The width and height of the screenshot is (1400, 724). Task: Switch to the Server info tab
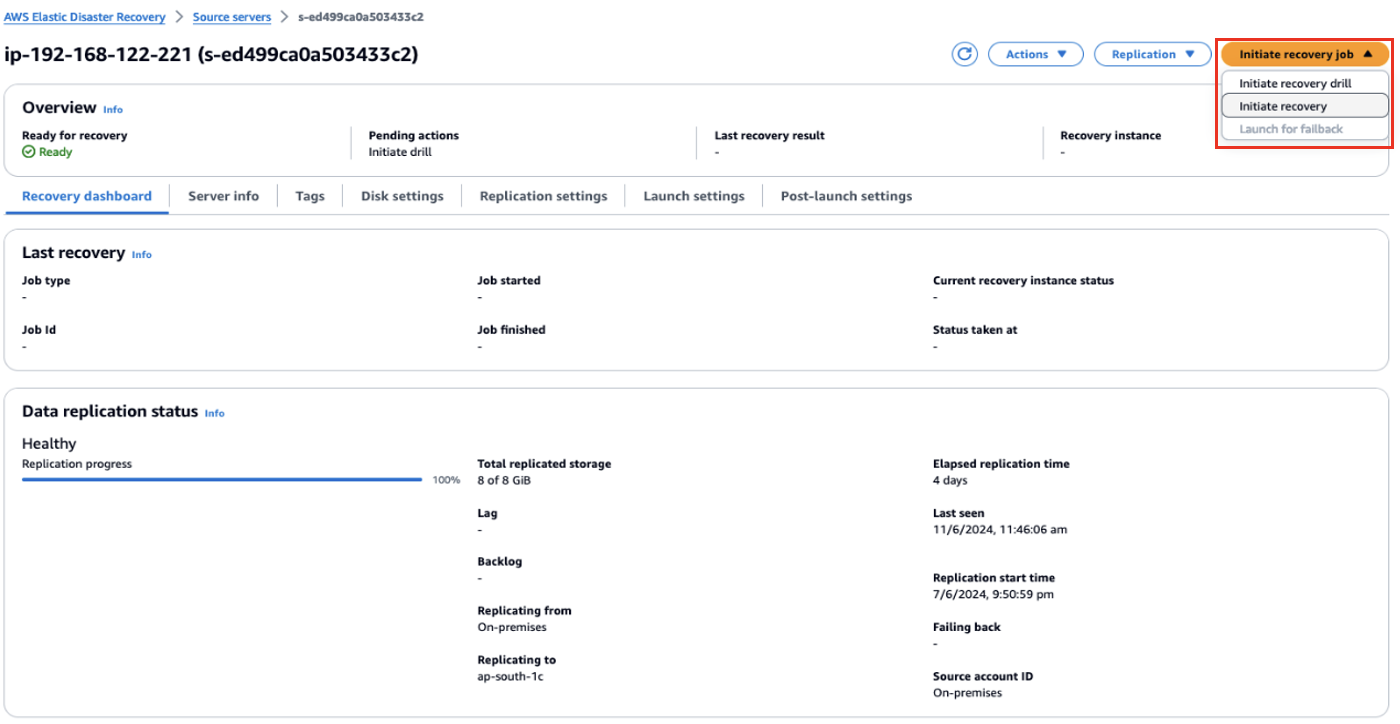[223, 196]
